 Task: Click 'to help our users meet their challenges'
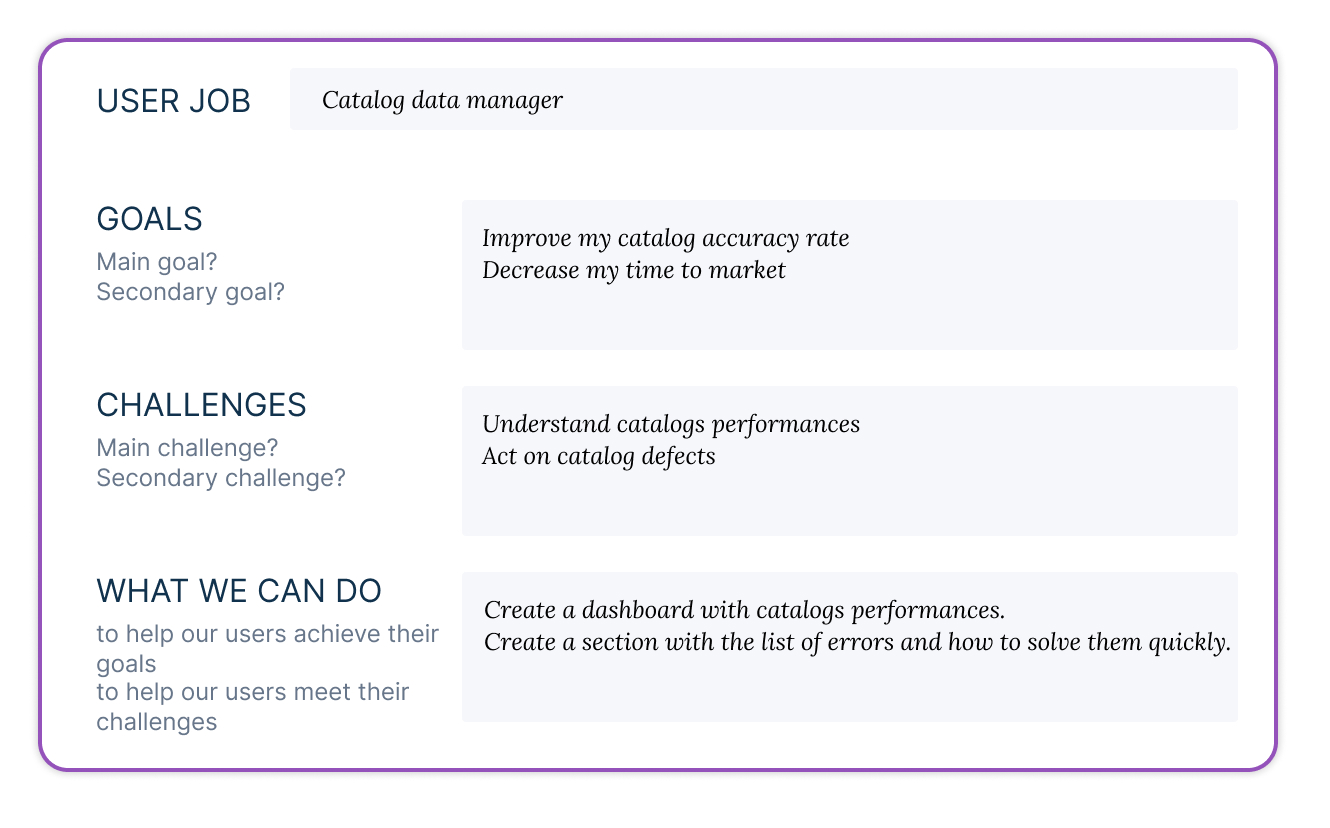(252, 706)
